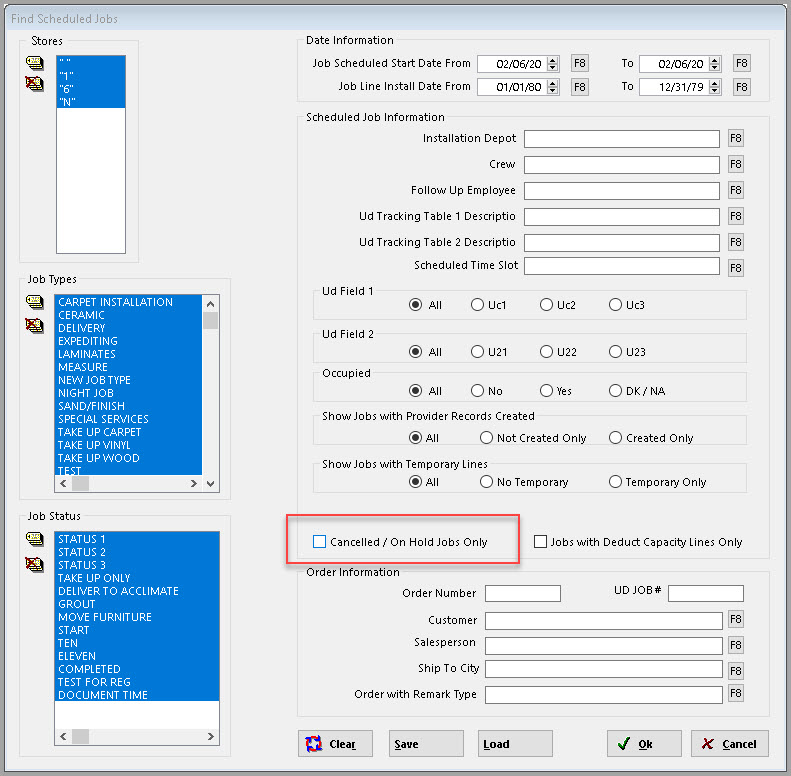Open the Scheduled Time Slot F8 lookup
The image size is (791, 776).
(x=736, y=268)
